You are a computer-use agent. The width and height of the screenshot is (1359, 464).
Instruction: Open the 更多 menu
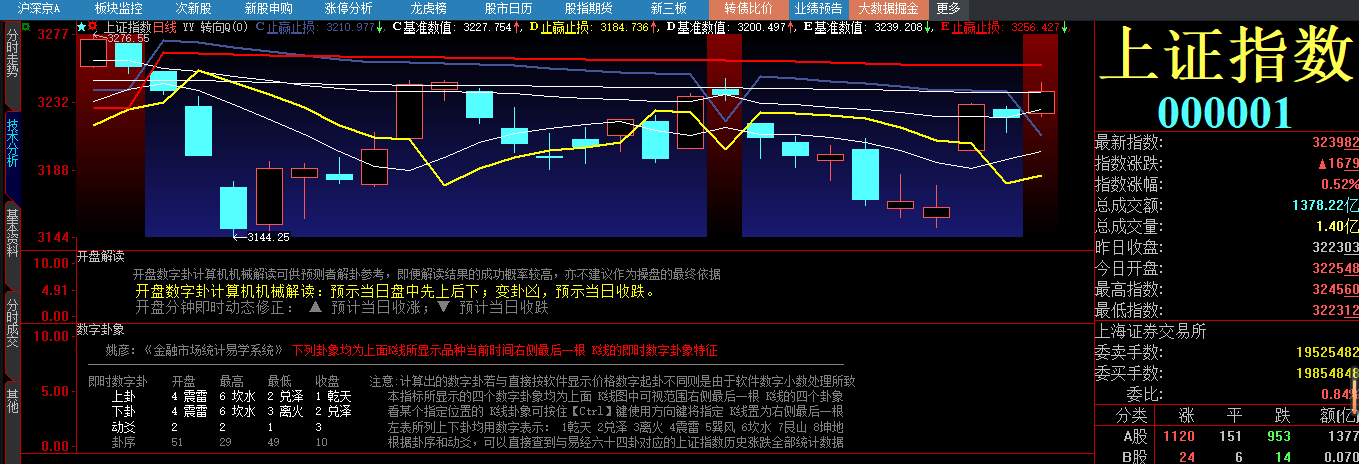pyautogui.click(x=948, y=8)
